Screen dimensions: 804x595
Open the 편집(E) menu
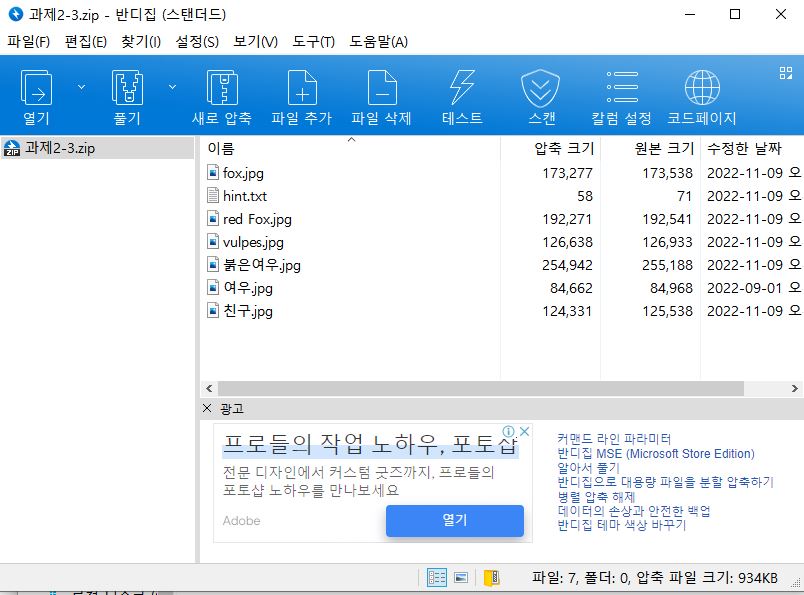pos(86,42)
